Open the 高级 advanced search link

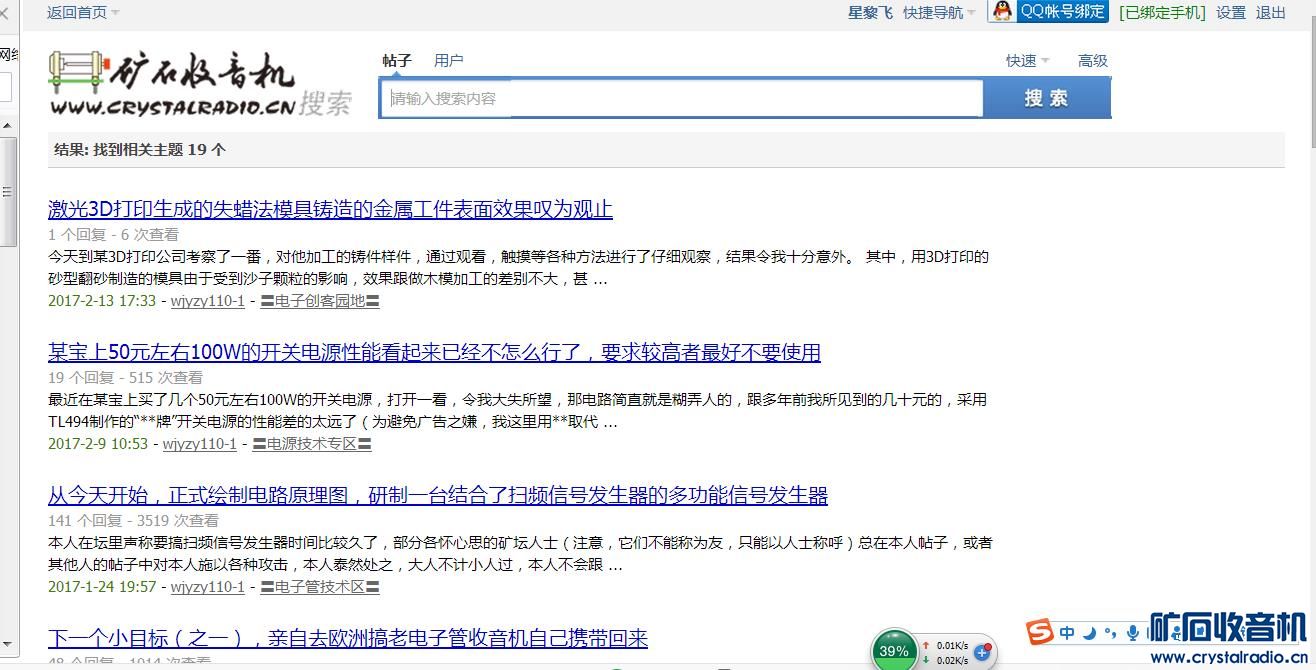[1093, 61]
